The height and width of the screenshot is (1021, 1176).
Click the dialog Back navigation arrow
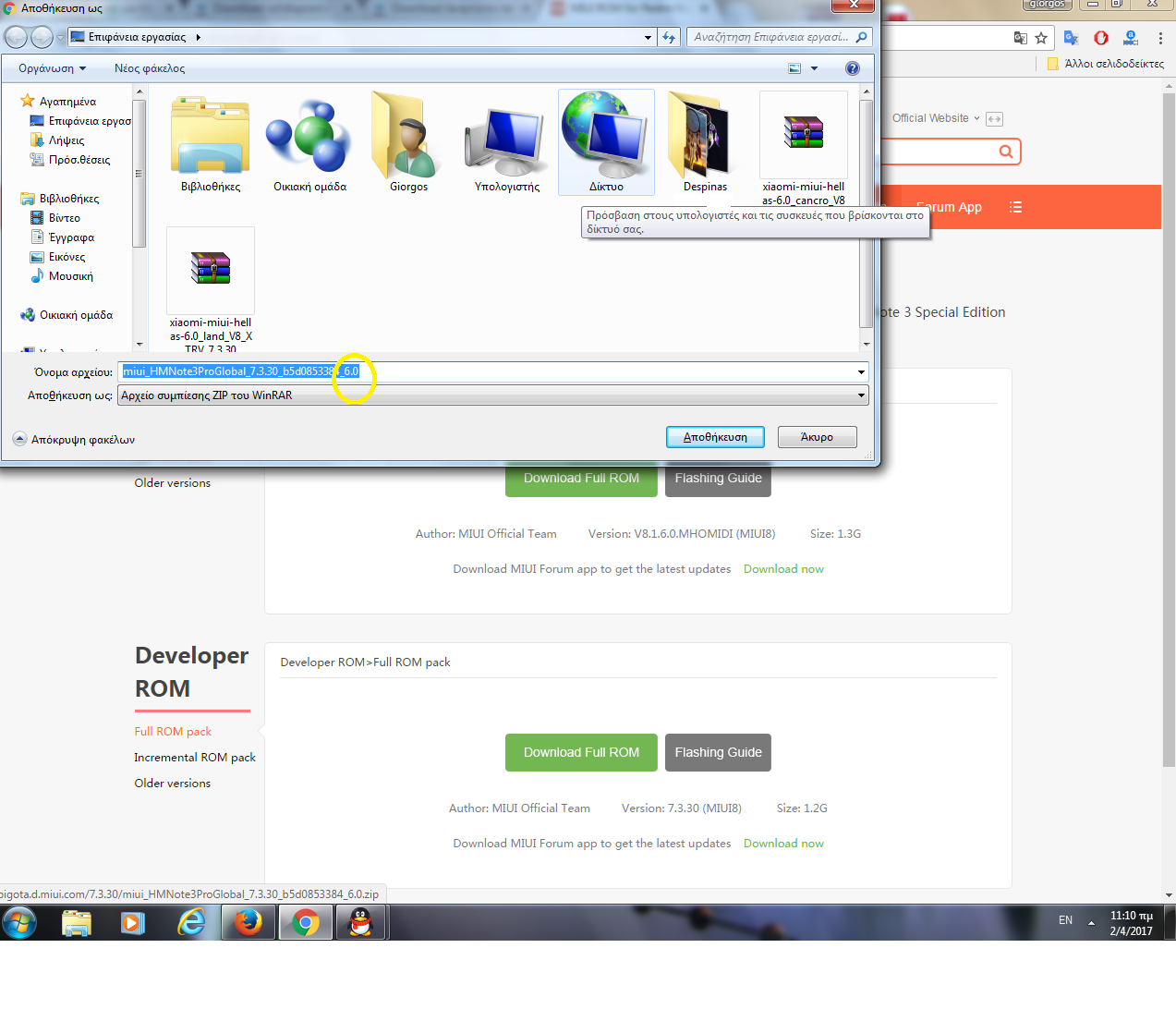[x=16, y=37]
